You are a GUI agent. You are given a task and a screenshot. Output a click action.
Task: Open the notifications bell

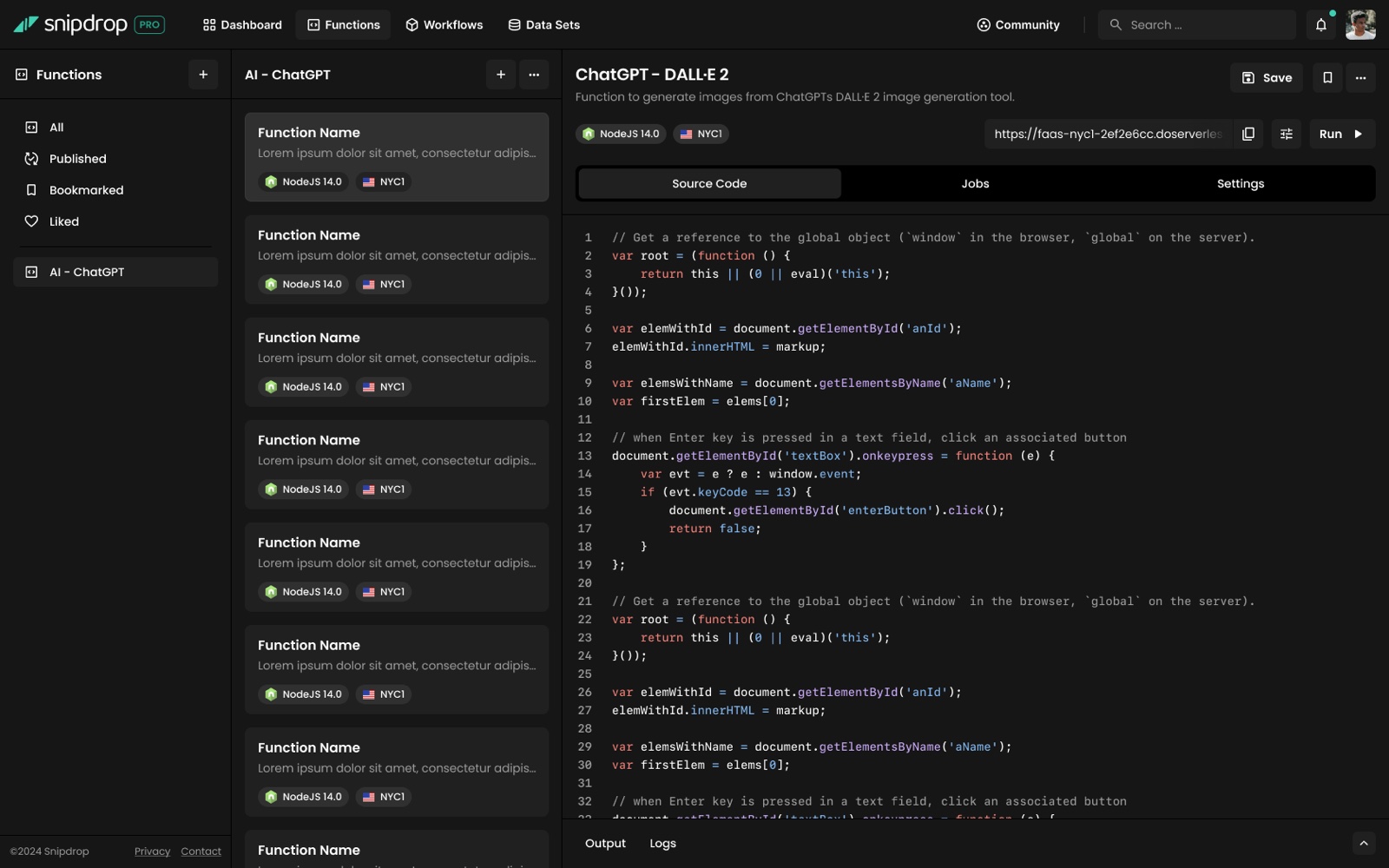click(x=1321, y=25)
